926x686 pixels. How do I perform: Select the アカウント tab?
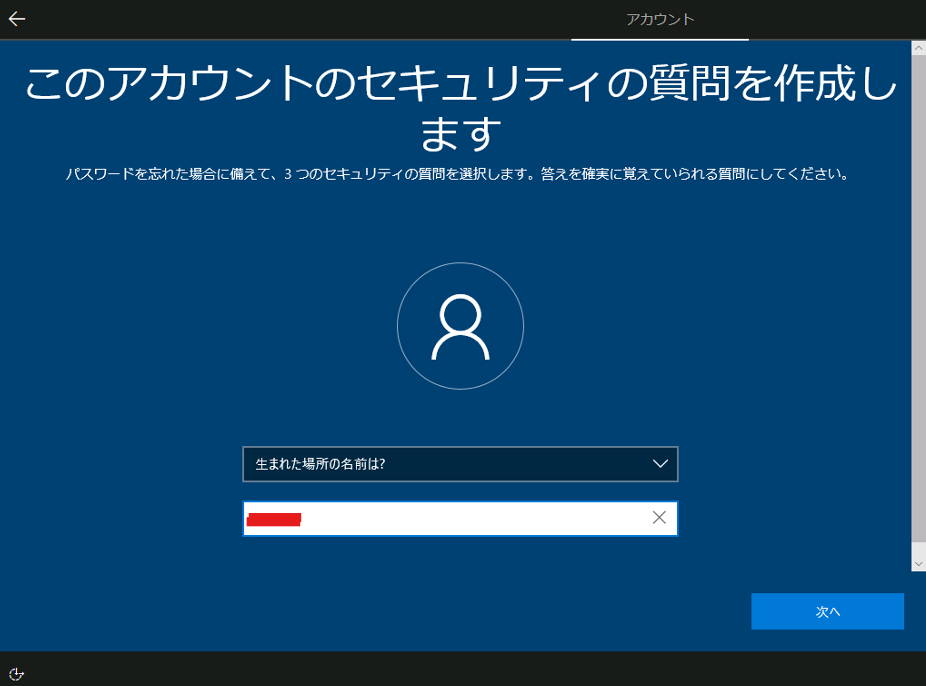660,19
